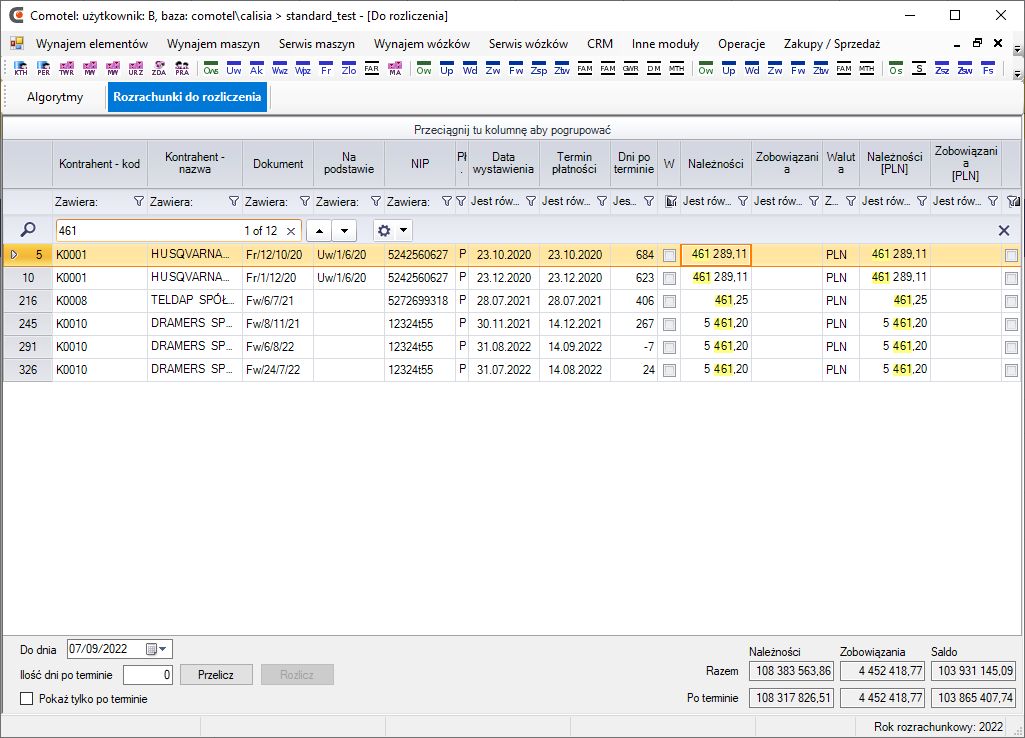Enable 'Pokaż tylko po terminie' checkbox
The image size is (1025, 738).
tap(27, 699)
